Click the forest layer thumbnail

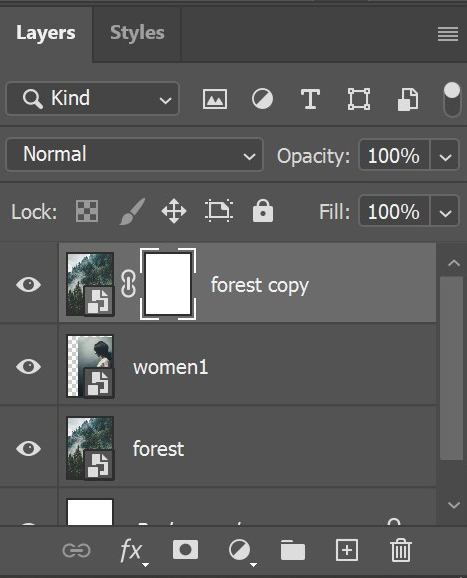(x=90, y=448)
